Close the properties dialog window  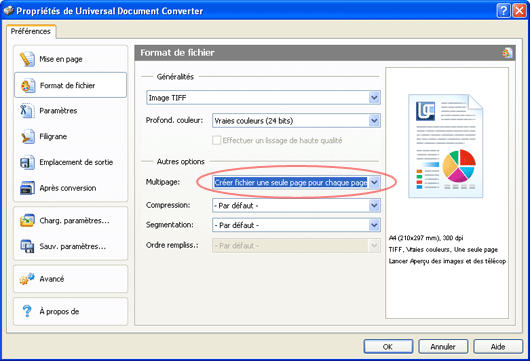(x=519, y=11)
